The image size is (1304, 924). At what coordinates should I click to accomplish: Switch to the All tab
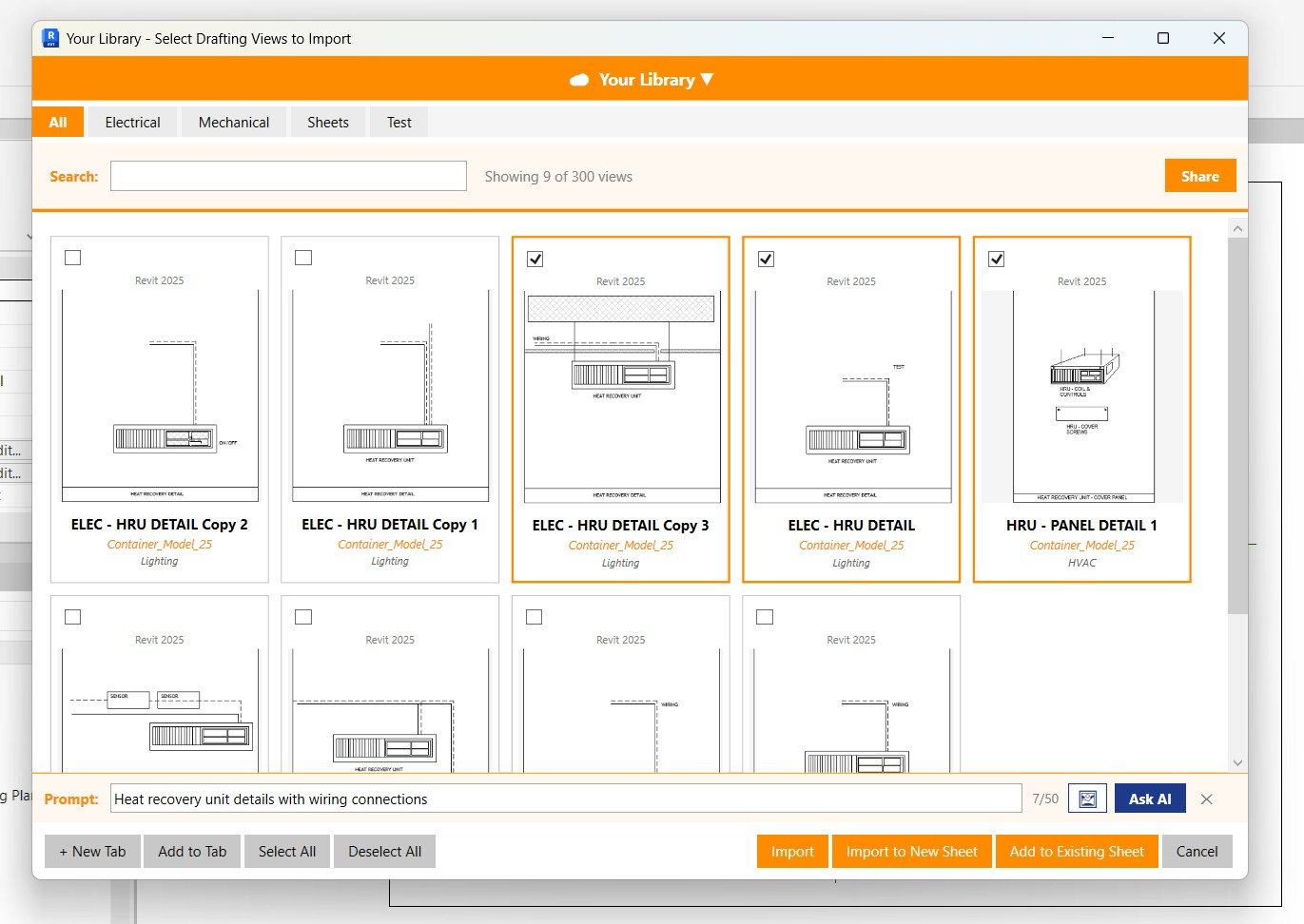58,122
